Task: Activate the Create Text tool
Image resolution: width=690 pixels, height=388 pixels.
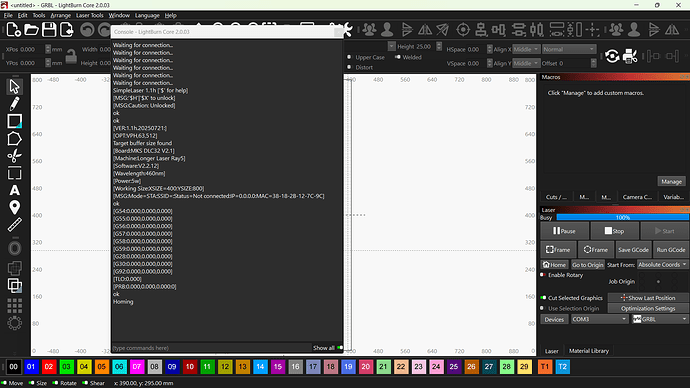Action: (14, 190)
